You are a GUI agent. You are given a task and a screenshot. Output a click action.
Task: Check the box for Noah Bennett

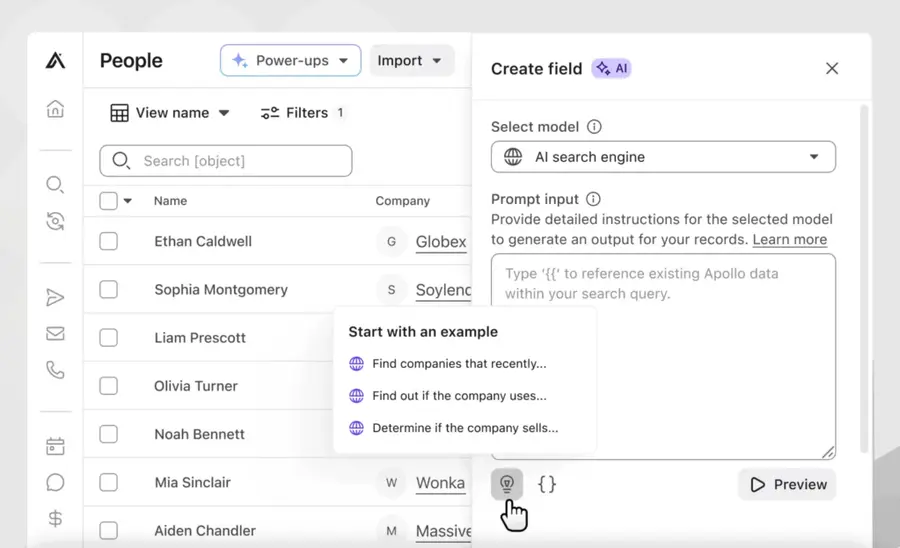click(x=108, y=434)
